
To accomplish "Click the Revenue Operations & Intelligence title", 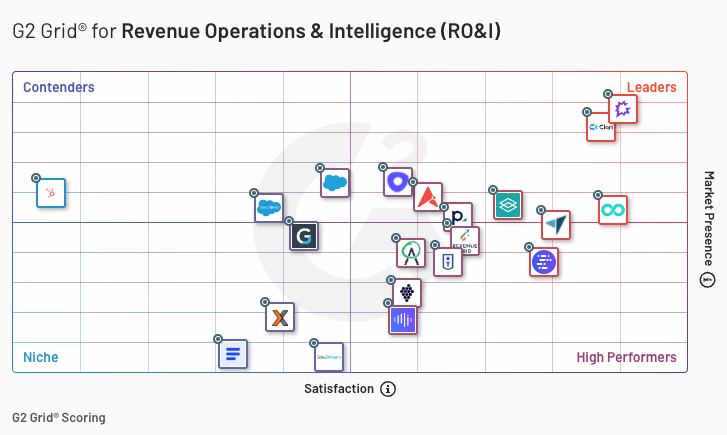I will pyautogui.click(x=311, y=31).
